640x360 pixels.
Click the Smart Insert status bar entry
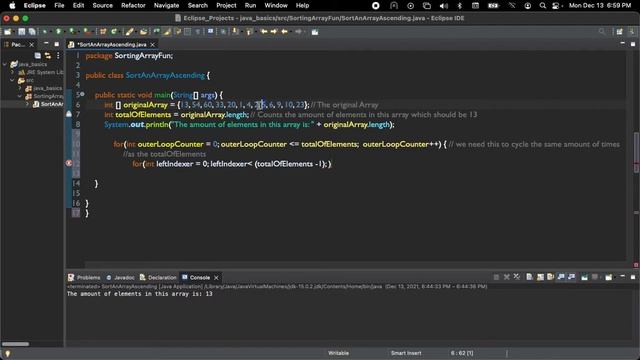406,353
